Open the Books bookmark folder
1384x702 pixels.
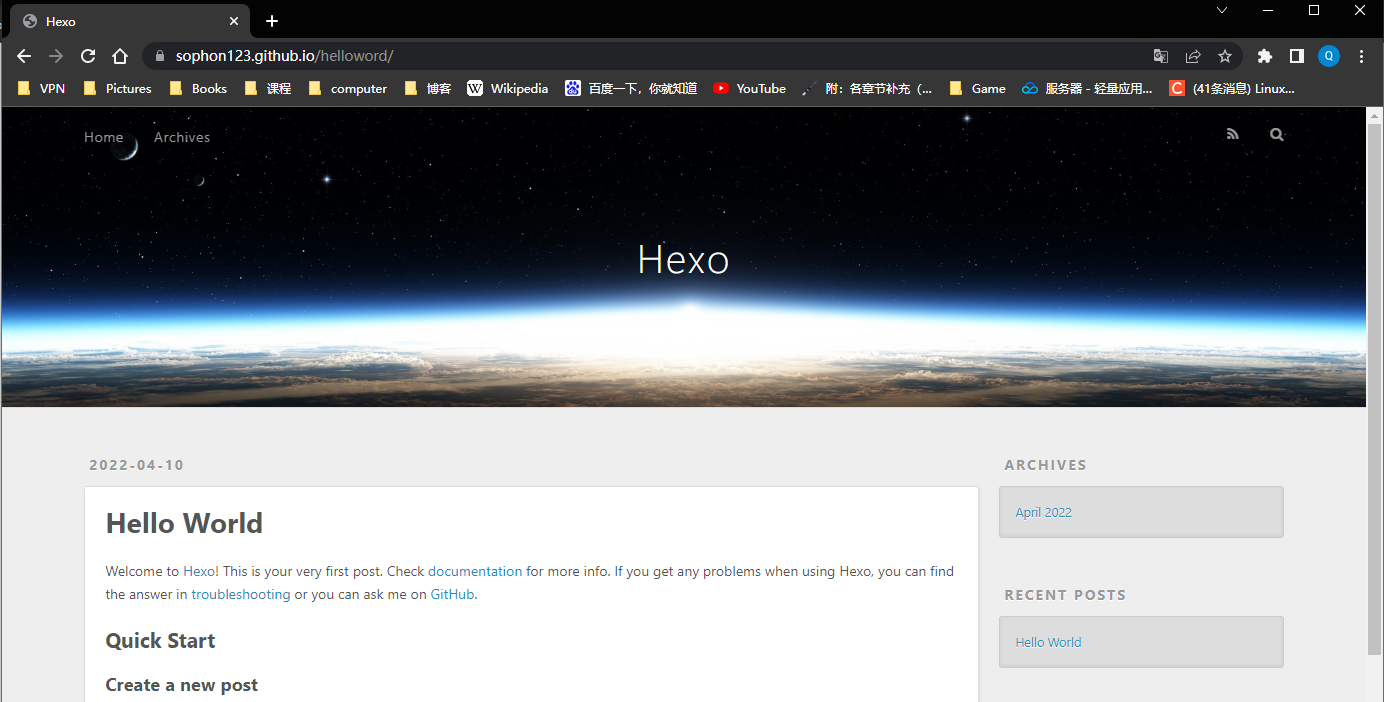[x=198, y=88]
